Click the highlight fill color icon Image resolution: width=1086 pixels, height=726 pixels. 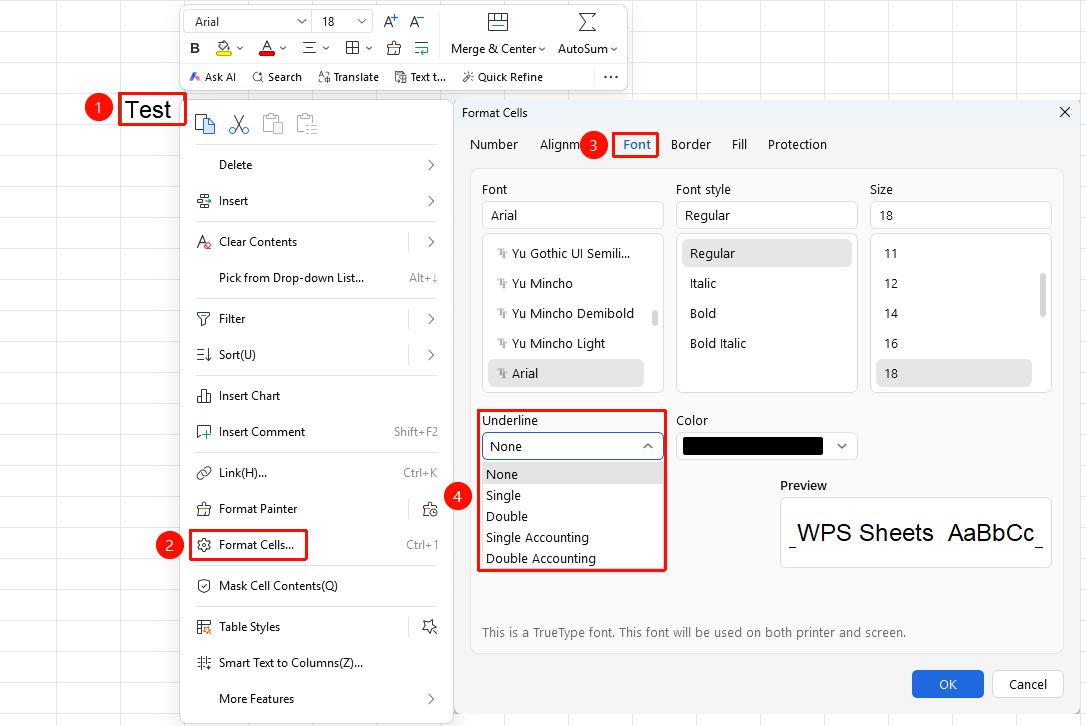223,48
